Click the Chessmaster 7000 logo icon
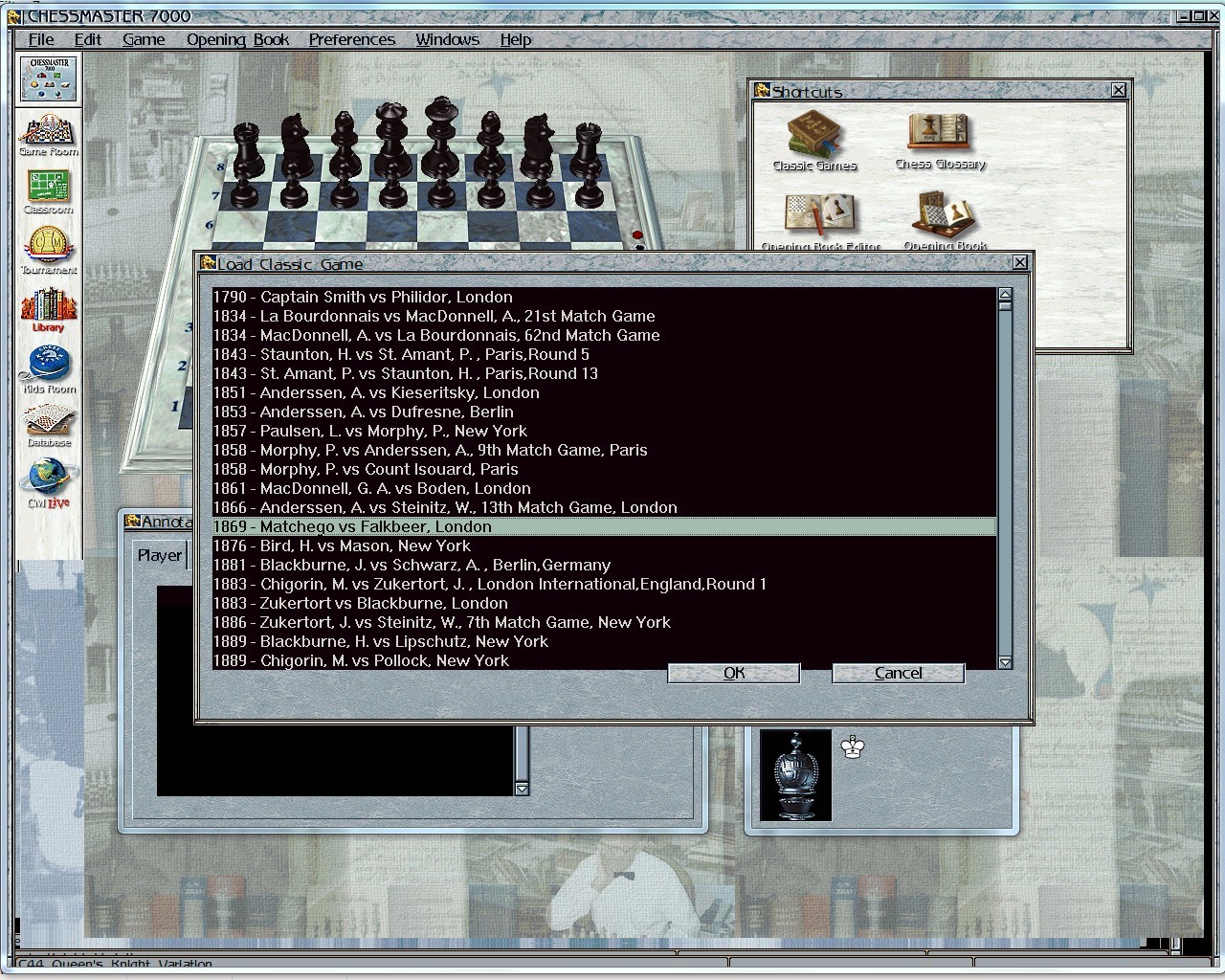This screenshot has height=980, width=1225. 49,78
